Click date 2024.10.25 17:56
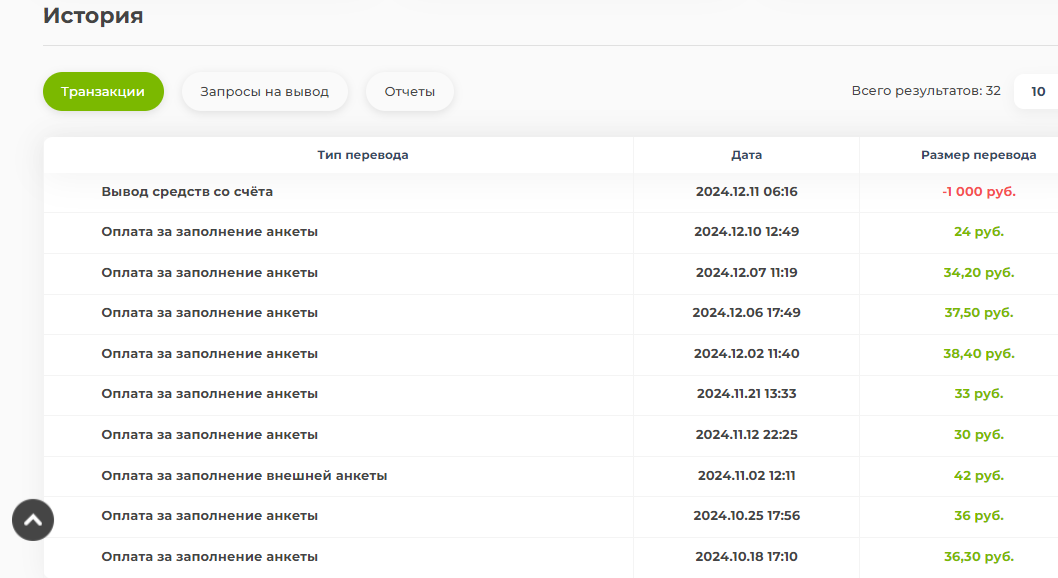The image size is (1058, 578). click(746, 515)
